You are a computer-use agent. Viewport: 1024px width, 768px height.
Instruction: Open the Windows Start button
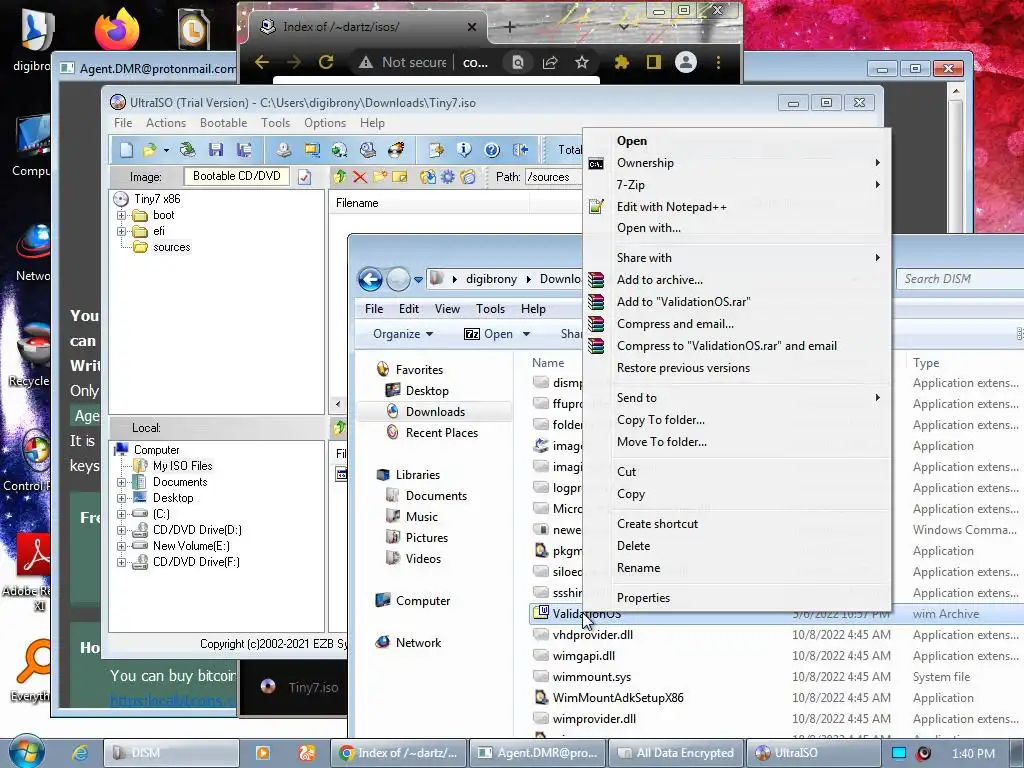(27, 751)
